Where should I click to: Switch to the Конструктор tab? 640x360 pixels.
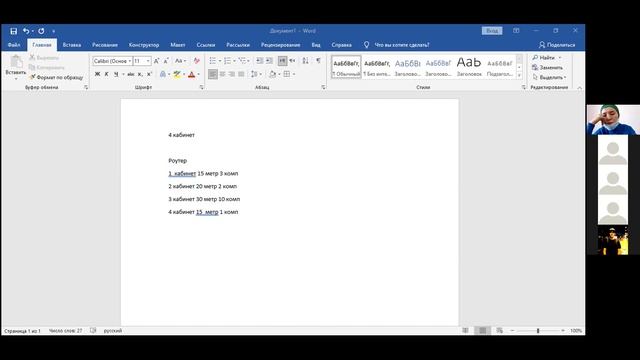click(144, 45)
